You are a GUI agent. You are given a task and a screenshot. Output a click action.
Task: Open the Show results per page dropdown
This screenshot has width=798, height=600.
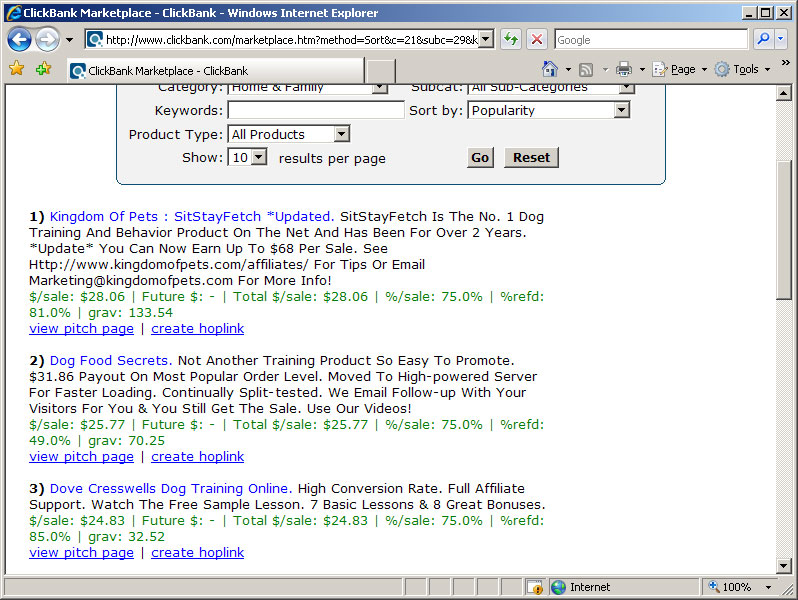pos(247,157)
